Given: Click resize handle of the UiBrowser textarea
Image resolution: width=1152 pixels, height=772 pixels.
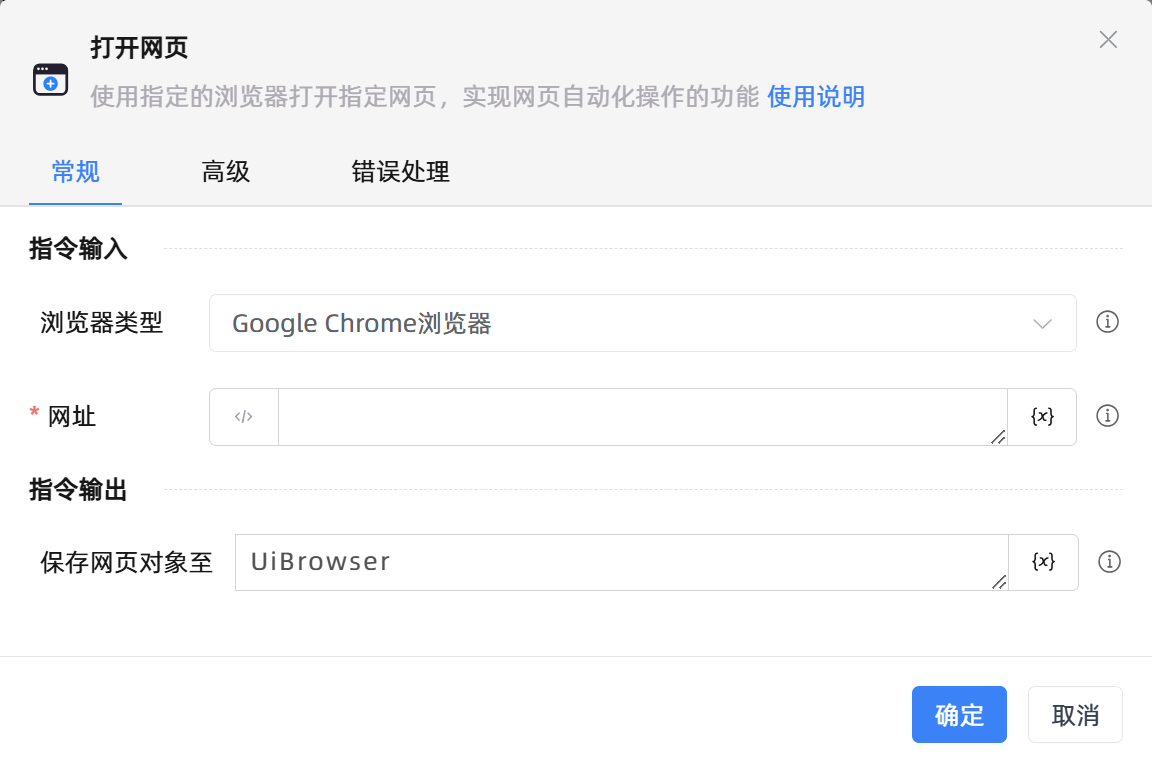Looking at the screenshot, I should coord(999,582).
